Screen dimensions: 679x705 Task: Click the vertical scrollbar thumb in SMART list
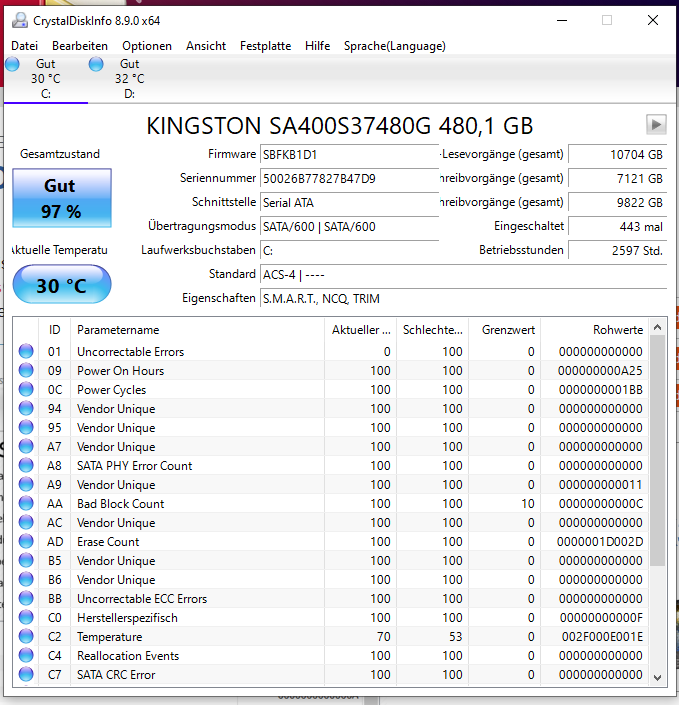pyautogui.click(x=657, y=451)
